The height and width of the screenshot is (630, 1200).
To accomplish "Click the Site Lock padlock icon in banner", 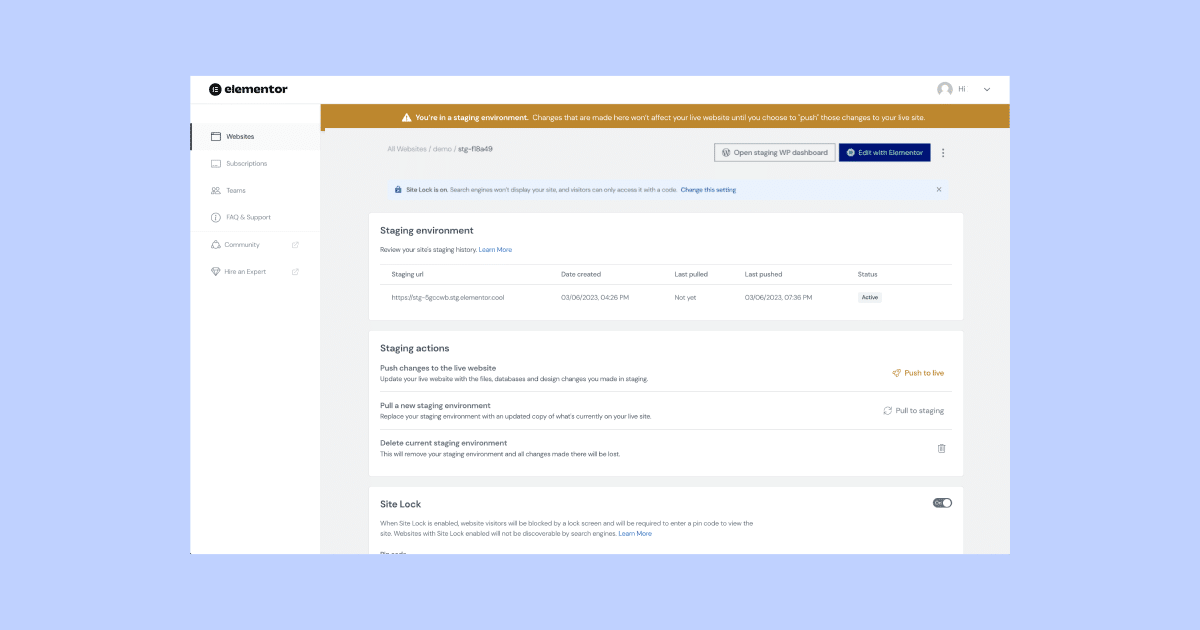I will tap(396, 189).
